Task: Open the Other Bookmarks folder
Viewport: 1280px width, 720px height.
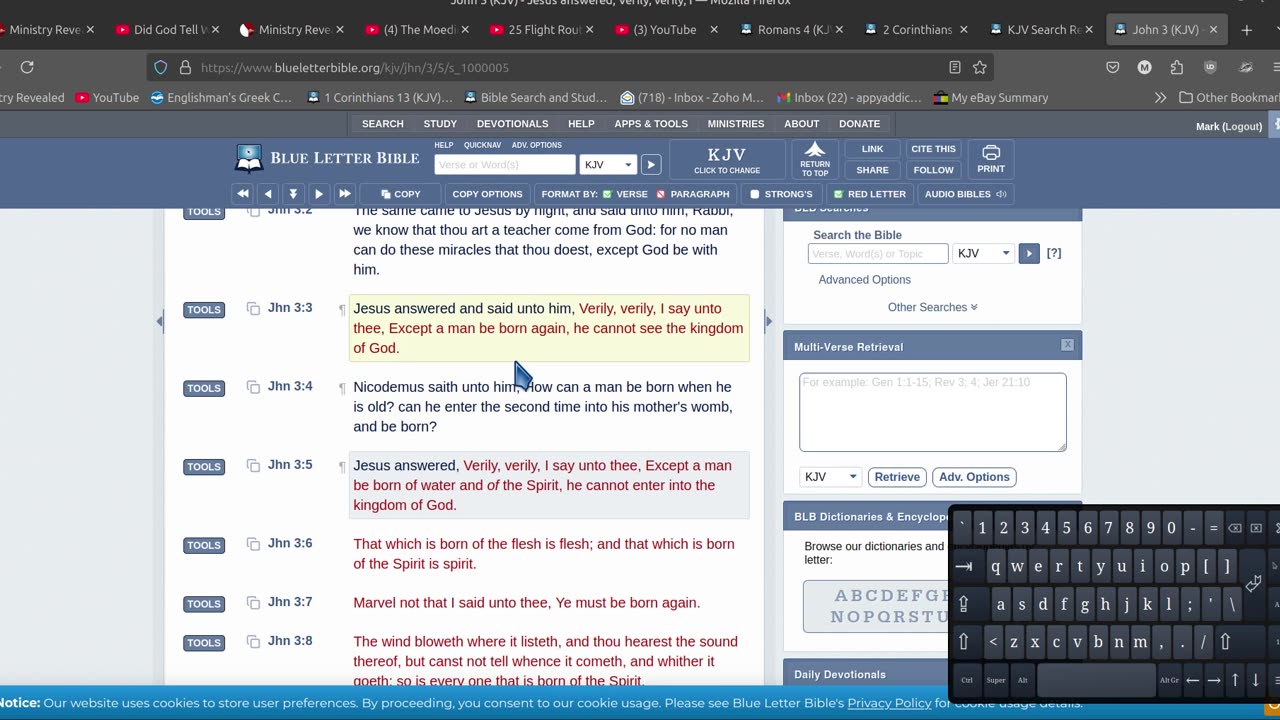Action: coord(1229,97)
